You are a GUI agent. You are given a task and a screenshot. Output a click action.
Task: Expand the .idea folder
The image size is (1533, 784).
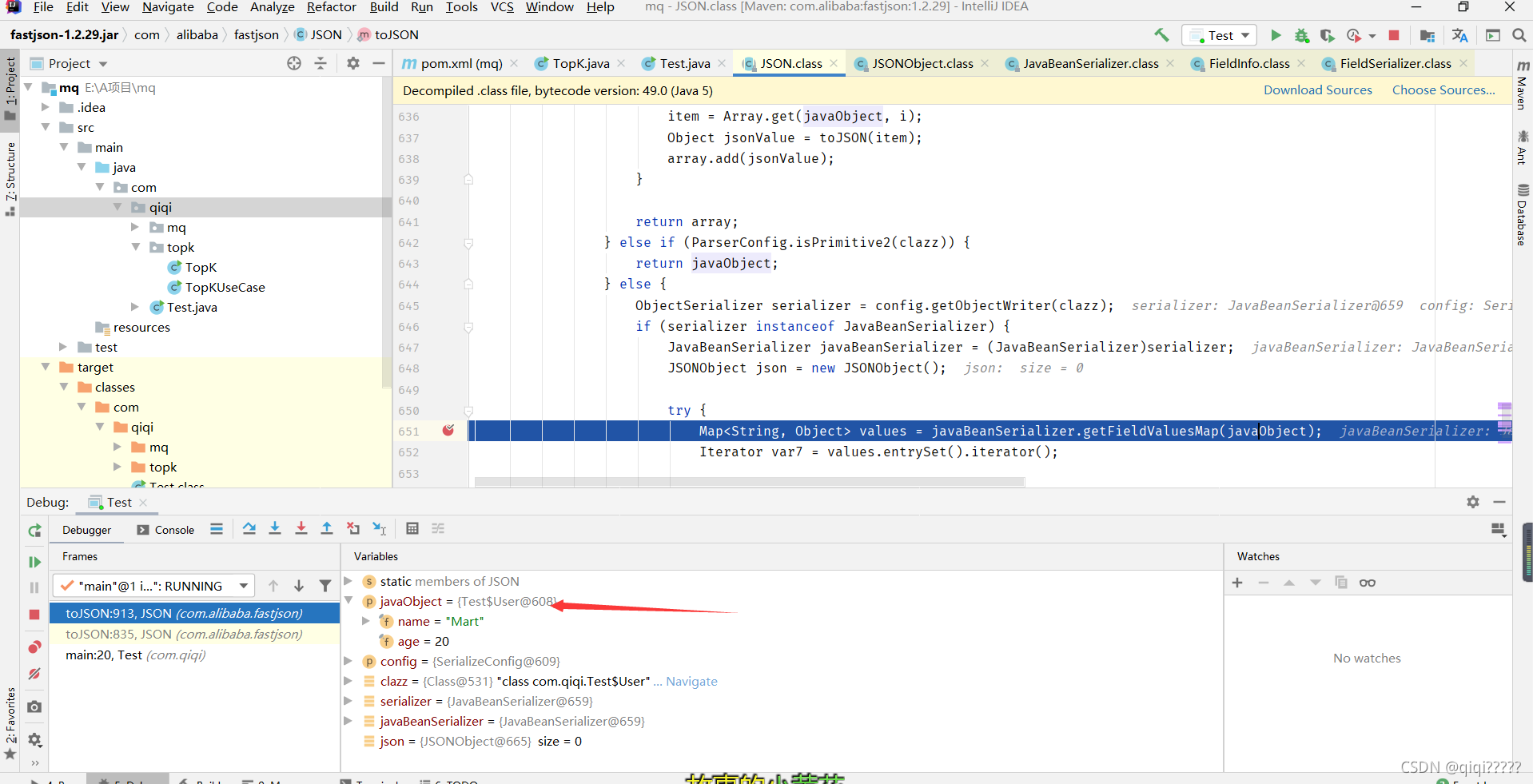46,107
